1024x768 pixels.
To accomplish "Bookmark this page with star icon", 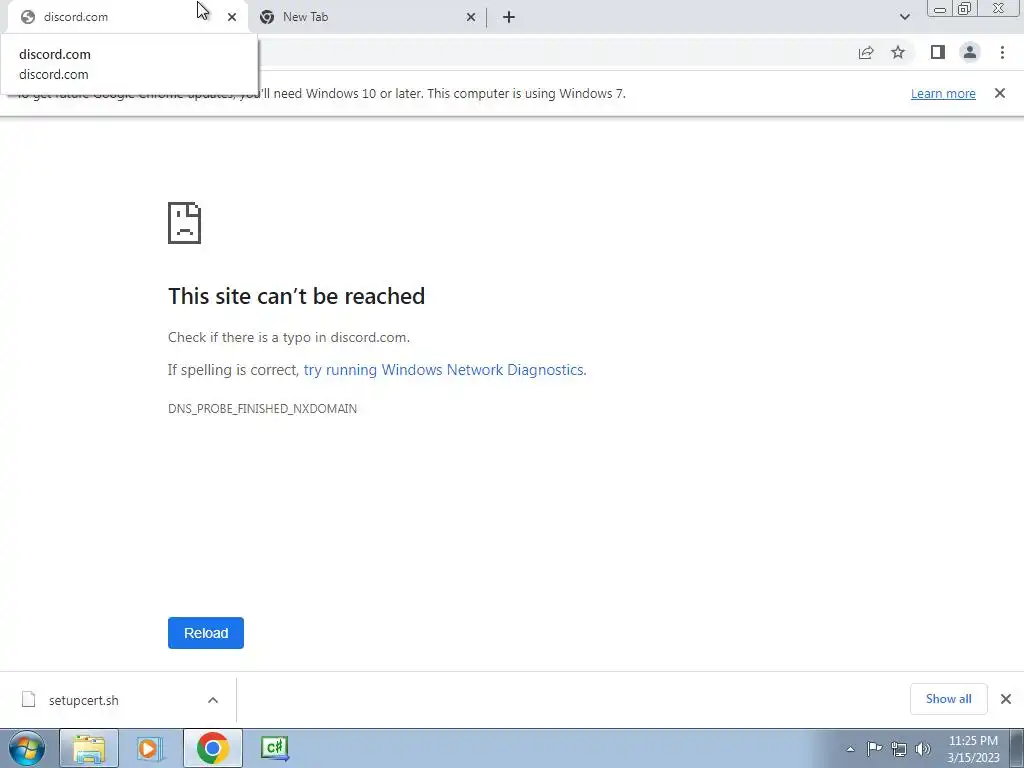I will [898, 53].
